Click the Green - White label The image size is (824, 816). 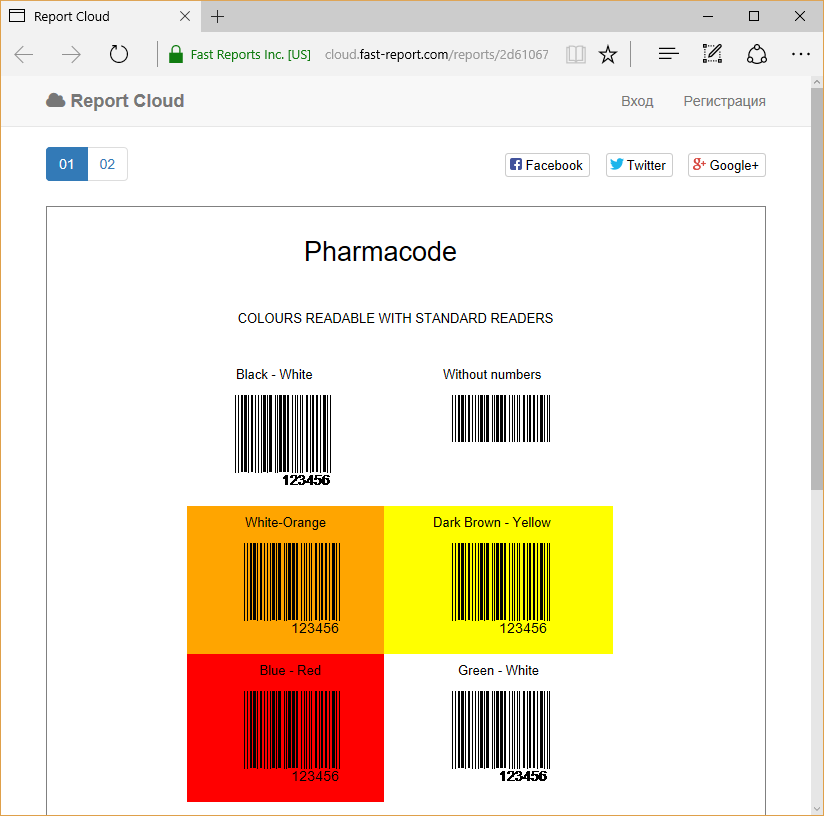pos(498,670)
